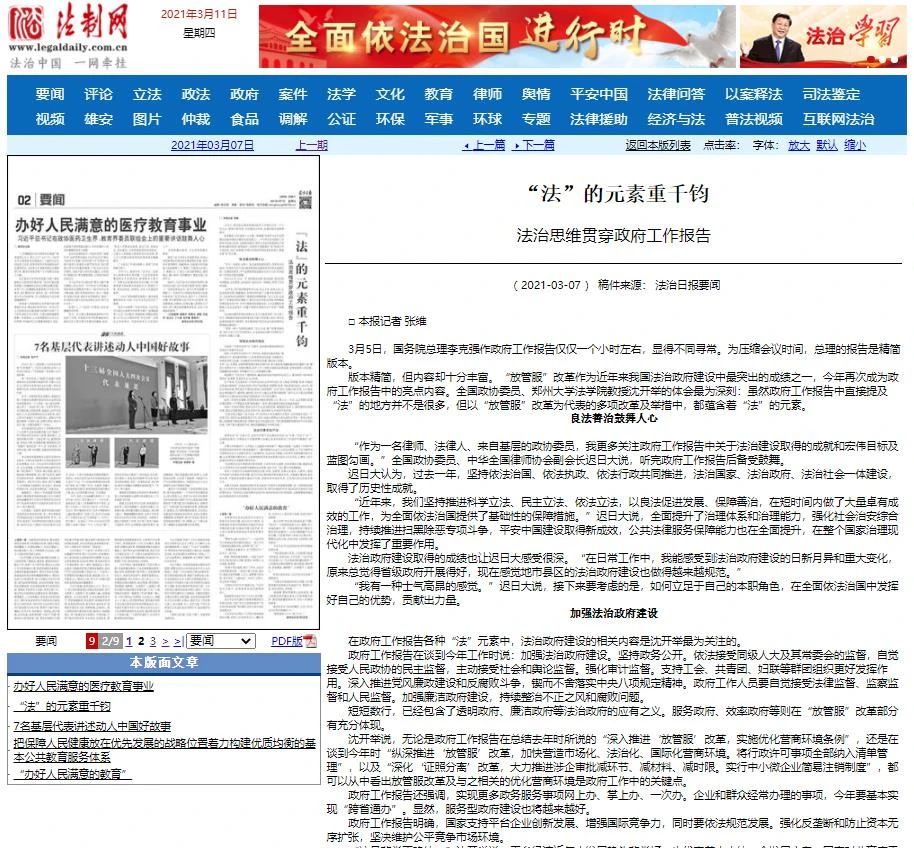Open 图片 in the navigation bar

(147, 119)
